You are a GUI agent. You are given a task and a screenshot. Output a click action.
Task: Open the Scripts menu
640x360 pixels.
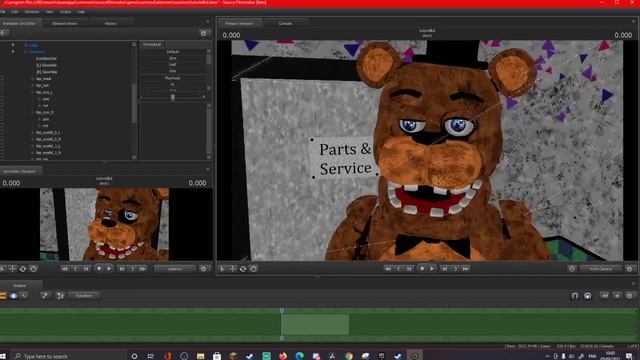pos(65,12)
